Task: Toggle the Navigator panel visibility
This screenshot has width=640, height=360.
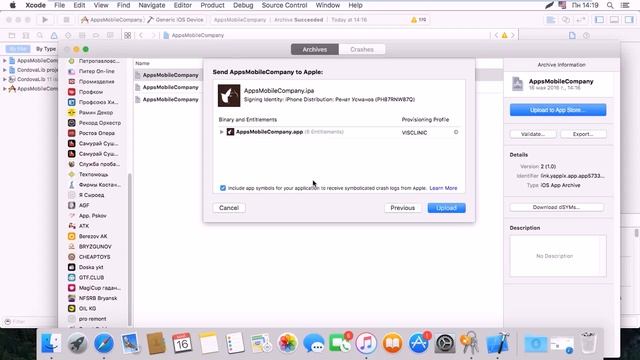Action: pos(599,20)
